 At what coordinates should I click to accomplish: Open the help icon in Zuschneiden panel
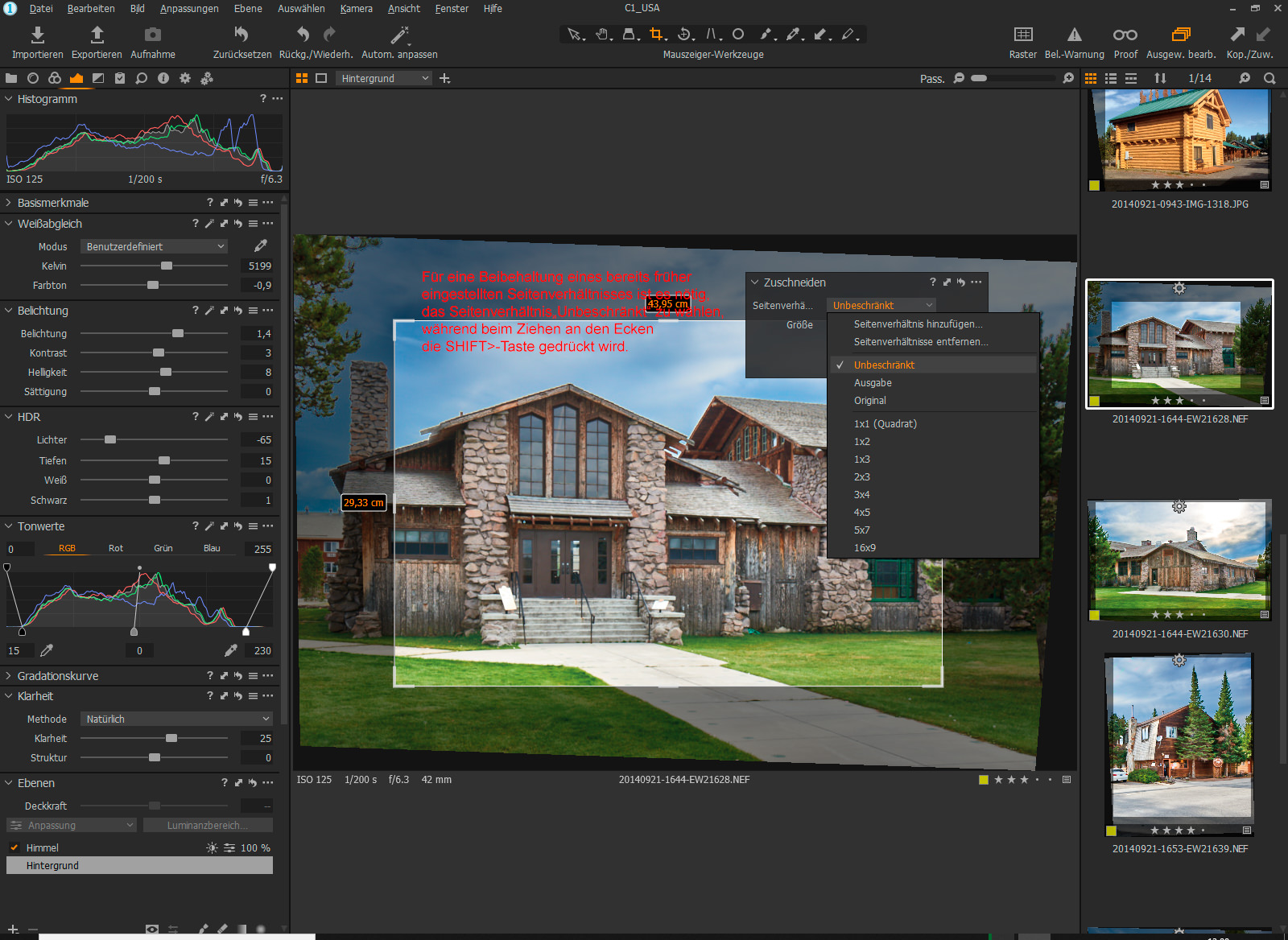[933, 282]
